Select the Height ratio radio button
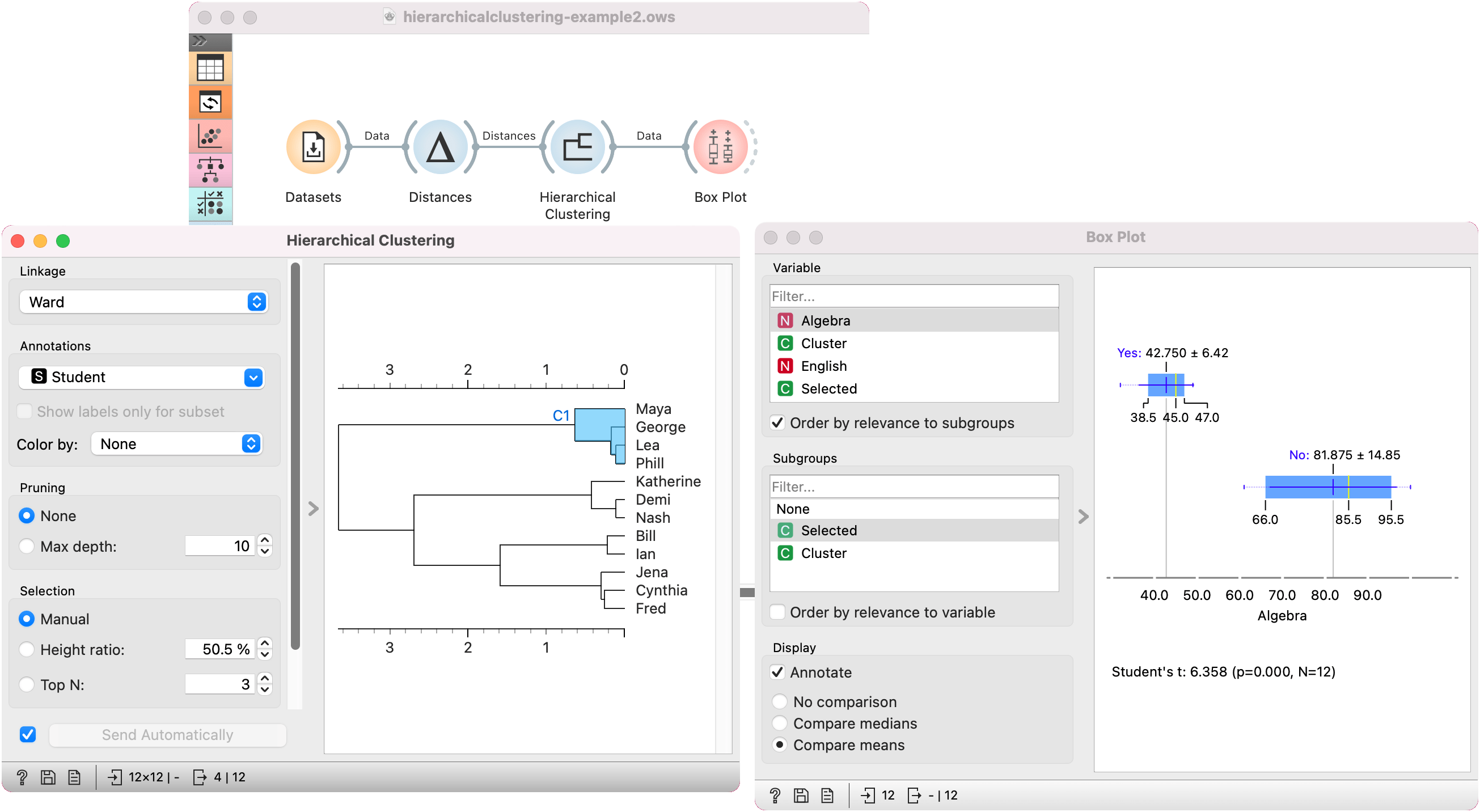The height and width of the screenshot is (812, 1480). pos(27,649)
